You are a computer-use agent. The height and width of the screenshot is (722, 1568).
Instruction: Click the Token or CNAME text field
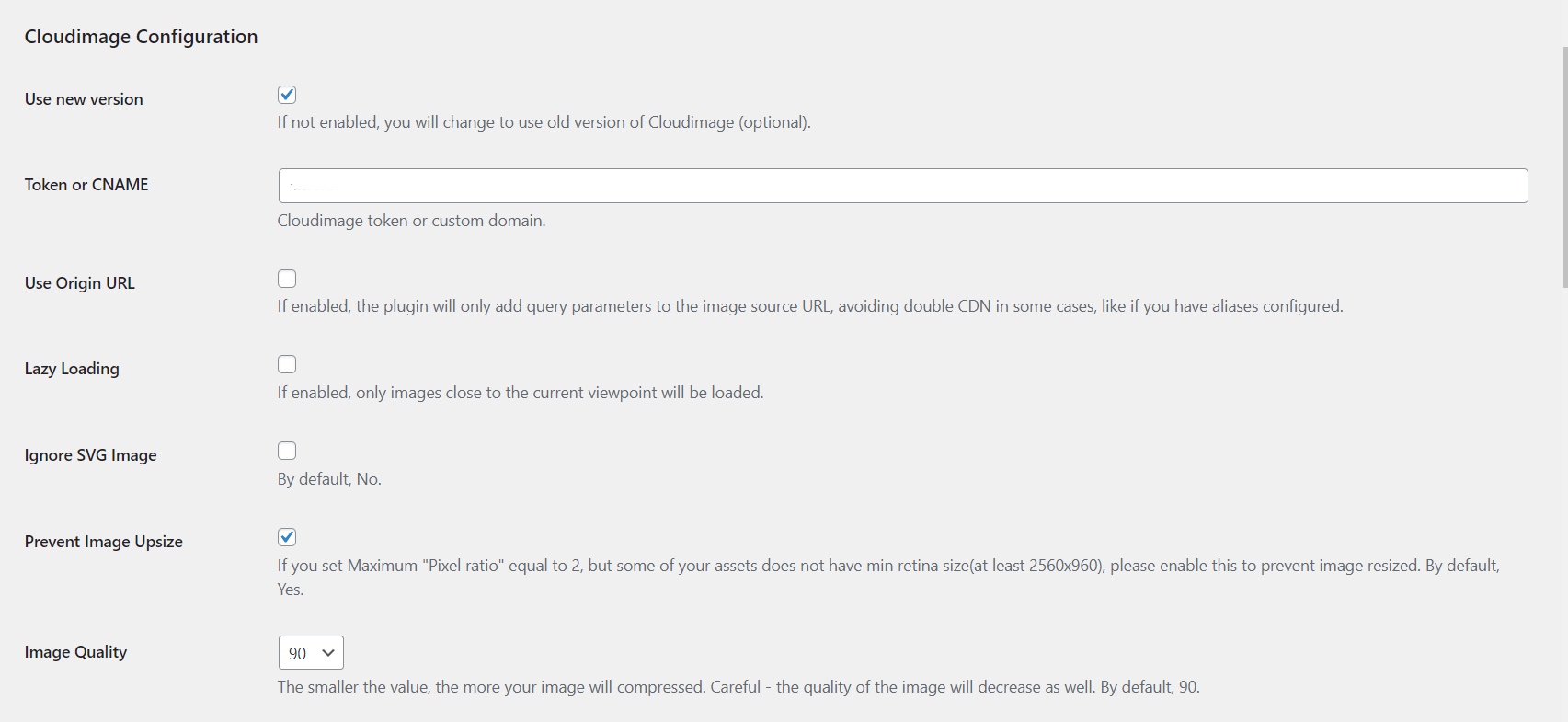[902, 186]
